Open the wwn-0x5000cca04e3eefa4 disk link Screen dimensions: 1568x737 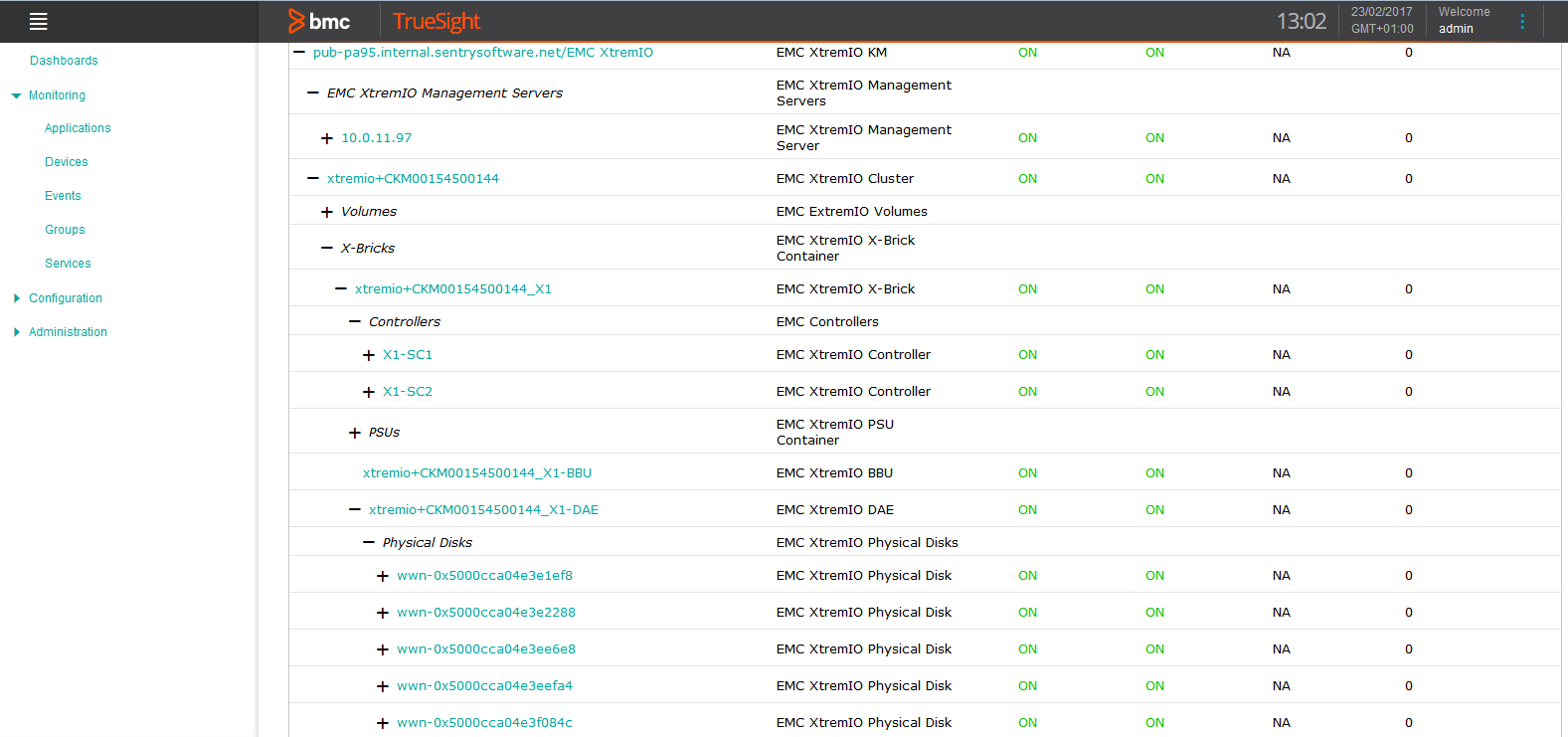[485, 686]
